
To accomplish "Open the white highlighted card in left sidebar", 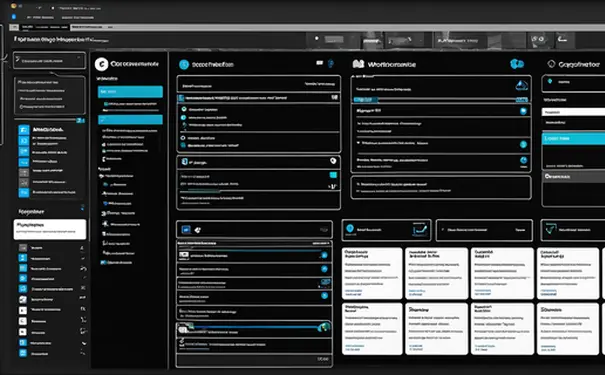I will [50, 229].
